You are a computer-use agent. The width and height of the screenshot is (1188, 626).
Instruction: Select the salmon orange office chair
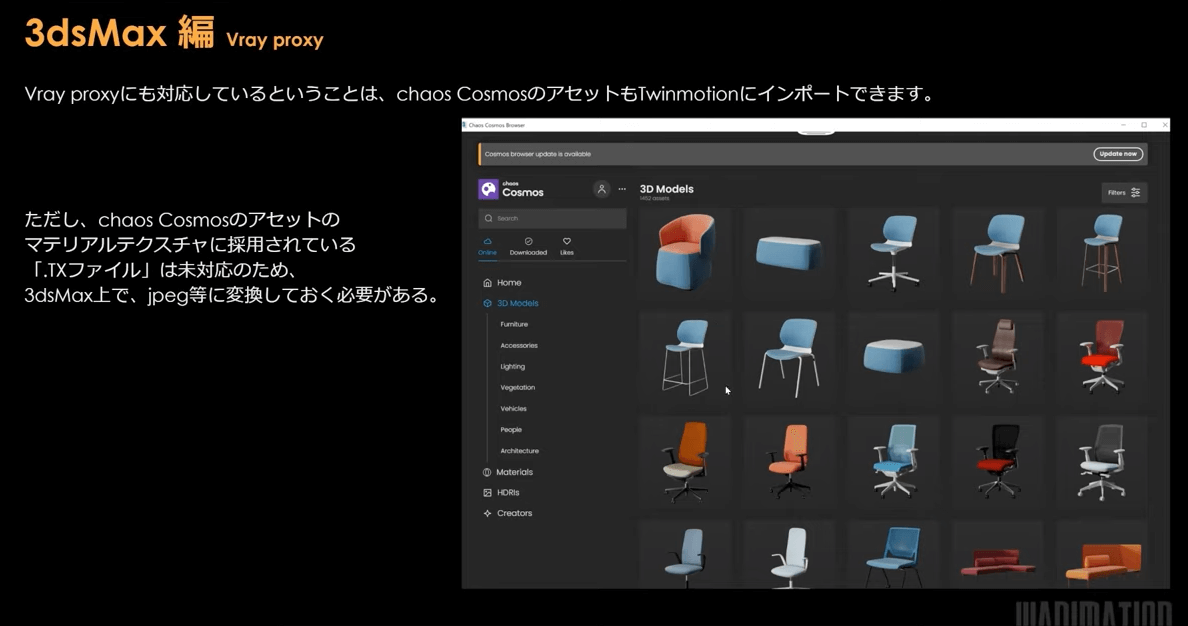[789, 461]
